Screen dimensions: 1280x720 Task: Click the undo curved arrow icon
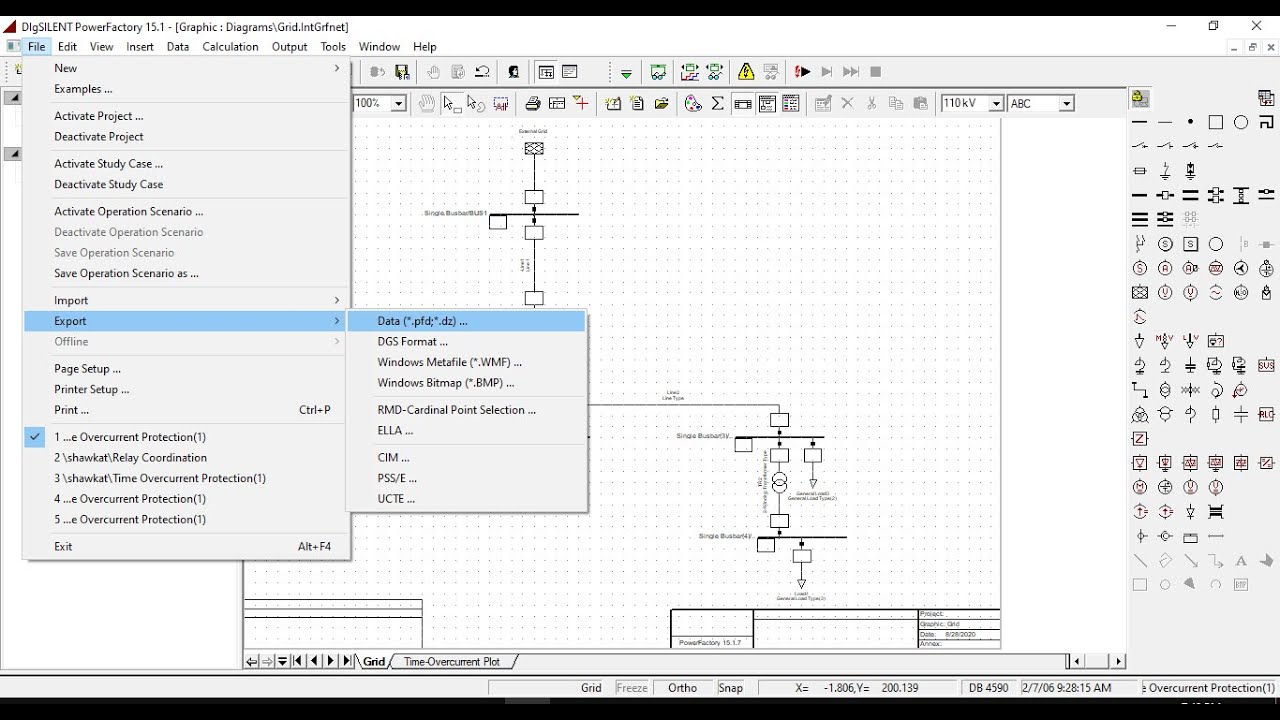[x=482, y=72]
